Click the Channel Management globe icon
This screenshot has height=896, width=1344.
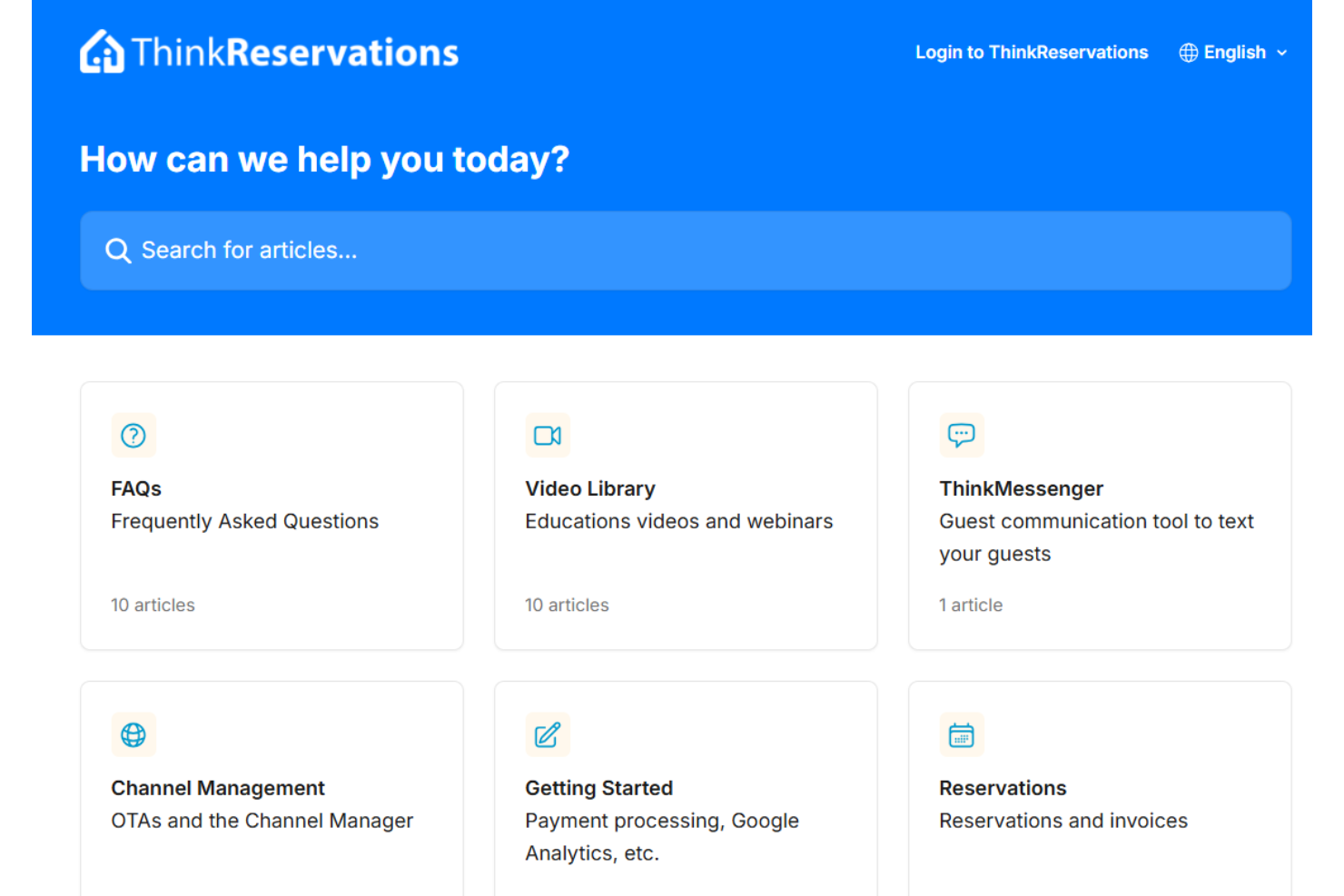click(x=133, y=734)
